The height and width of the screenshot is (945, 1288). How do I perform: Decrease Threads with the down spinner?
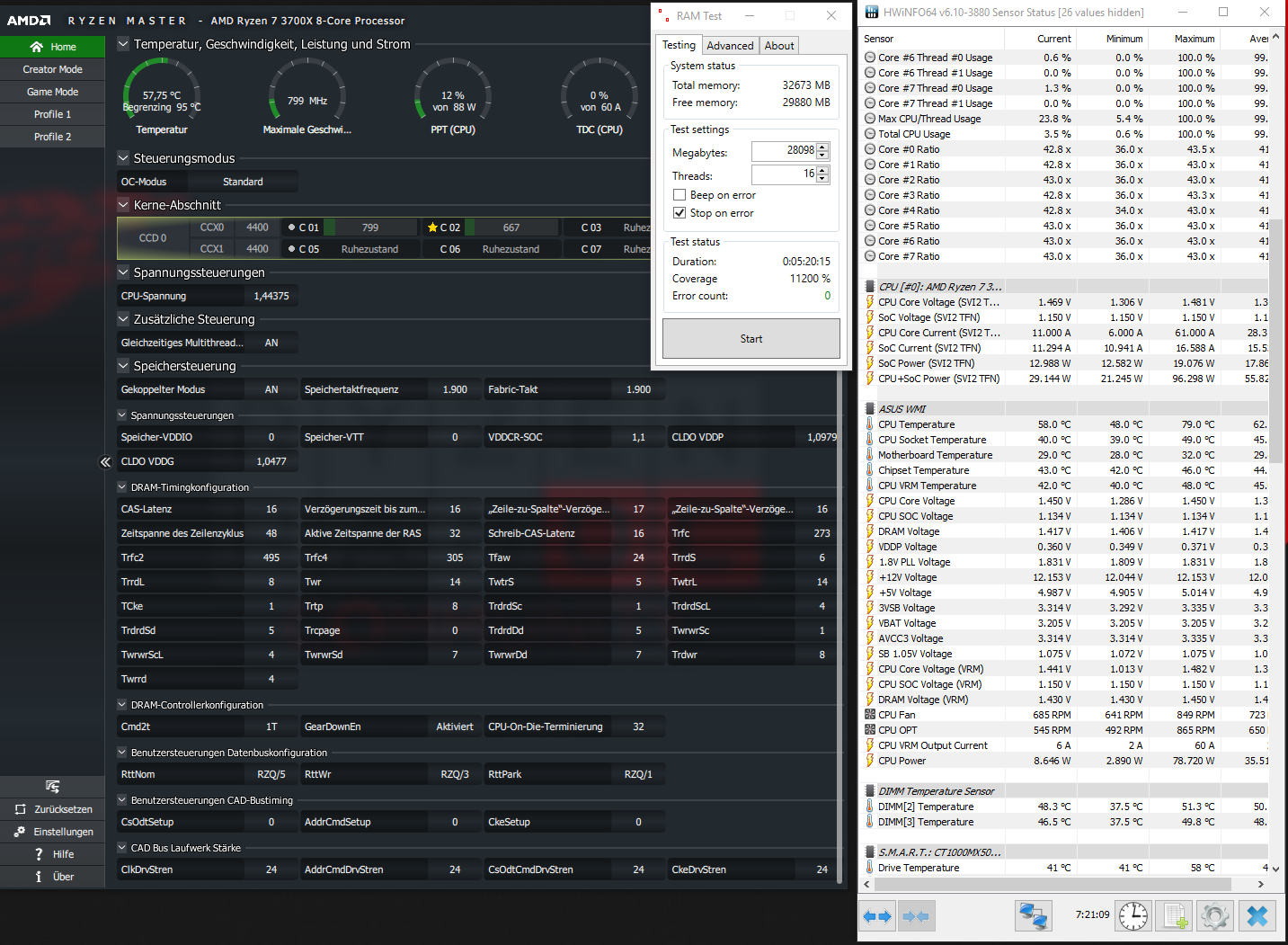[822, 179]
